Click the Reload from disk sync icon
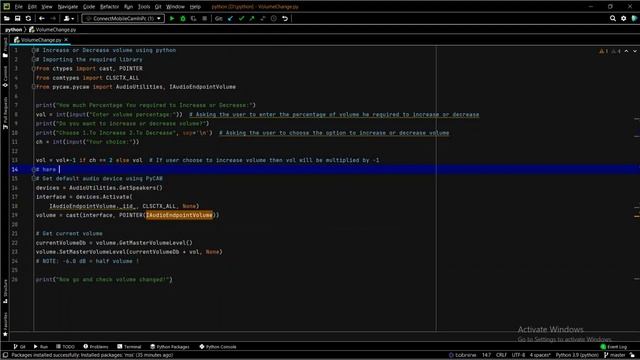This screenshot has height=360, width=640. pyautogui.click(x=28, y=18)
